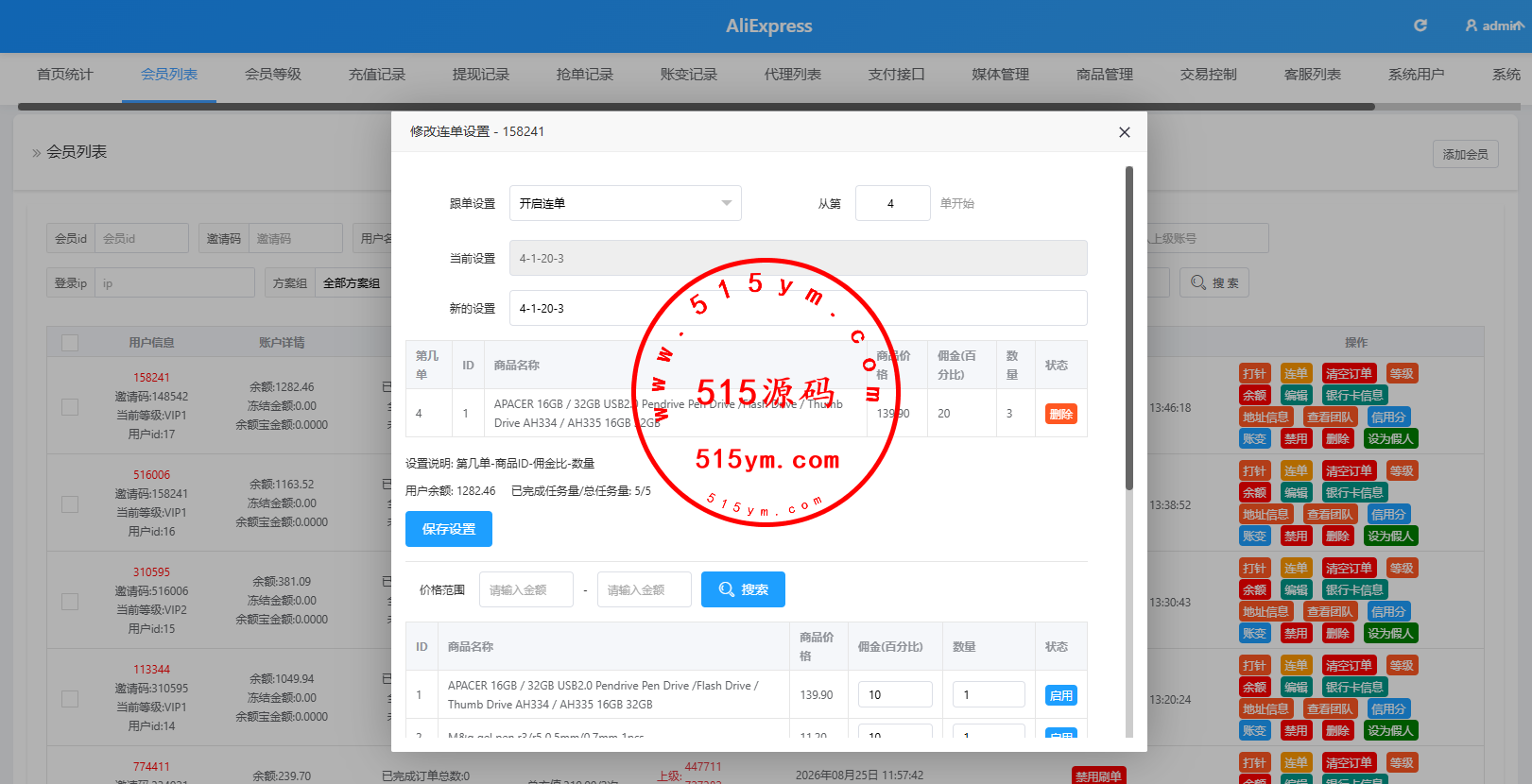Click the 上级账号 search field
Screen dimensions: 1532x784
click(x=1207, y=238)
